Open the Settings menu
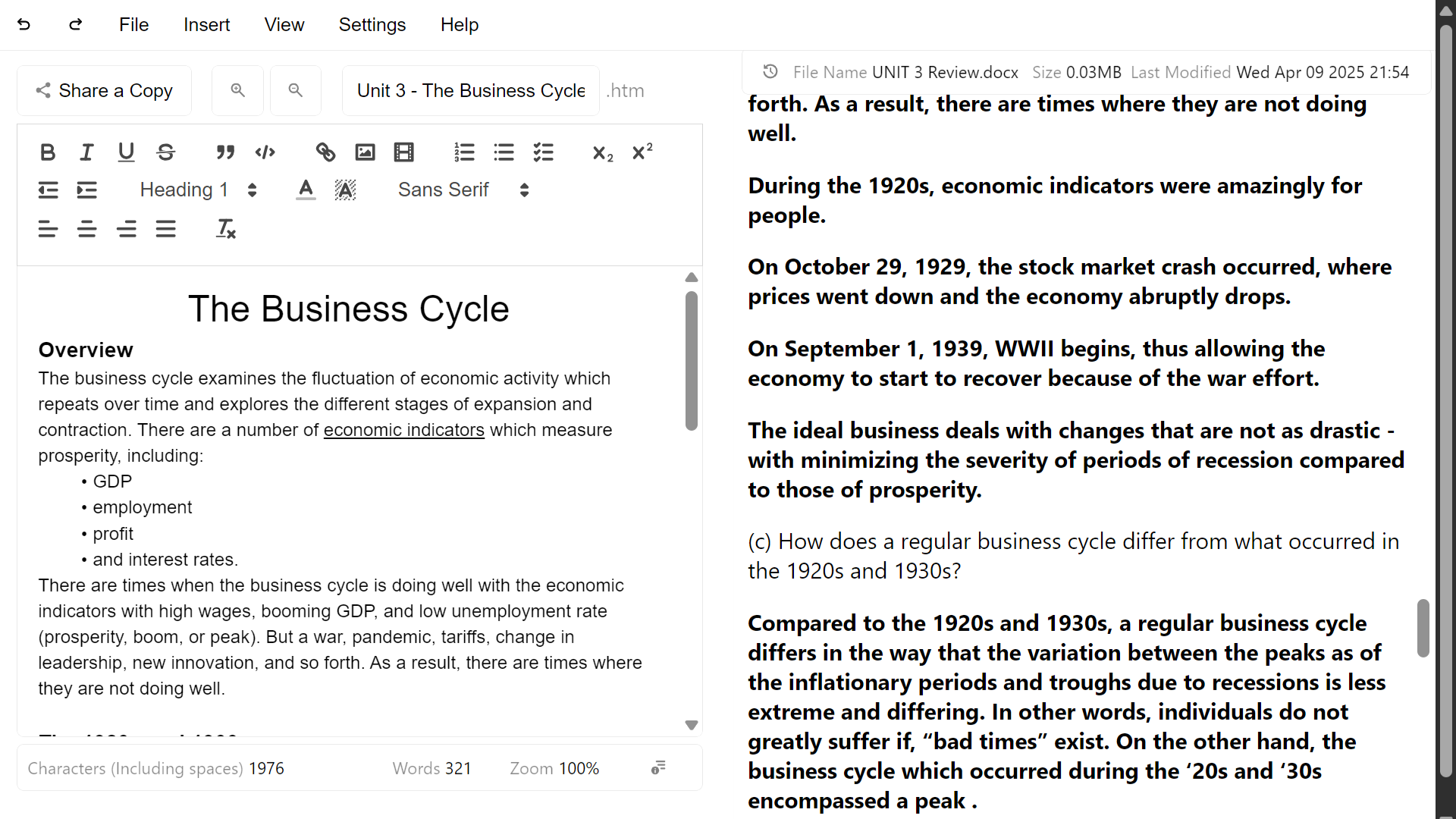Screen dimensions: 1456x819 click(x=372, y=24)
